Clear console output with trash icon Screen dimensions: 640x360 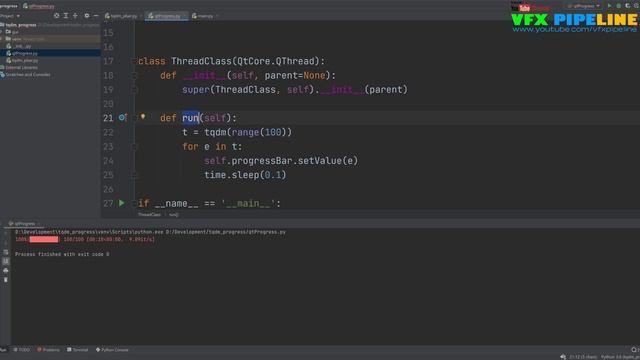[x=6, y=280]
